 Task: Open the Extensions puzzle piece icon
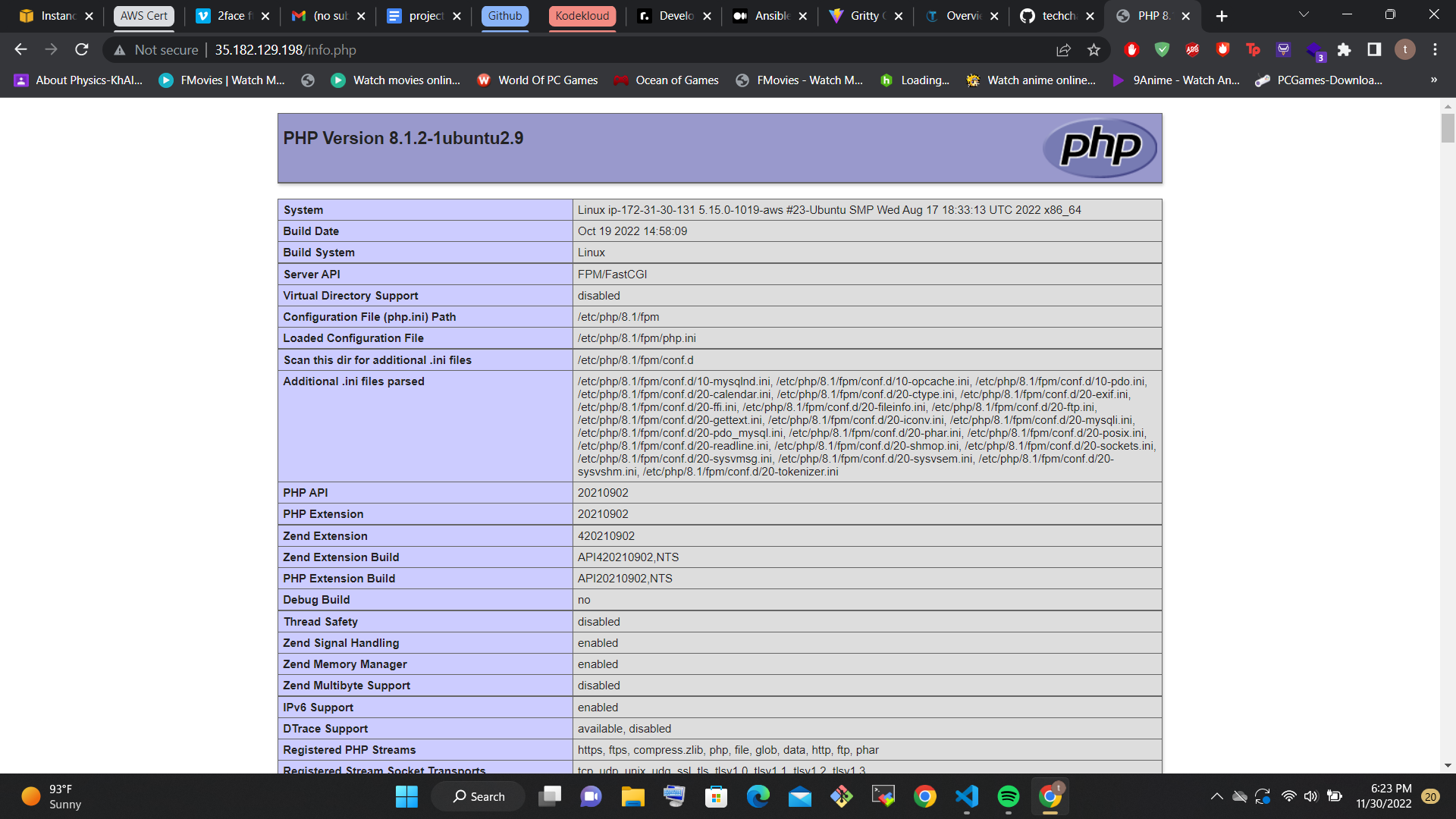pyautogui.click(x=1344, y=50)
